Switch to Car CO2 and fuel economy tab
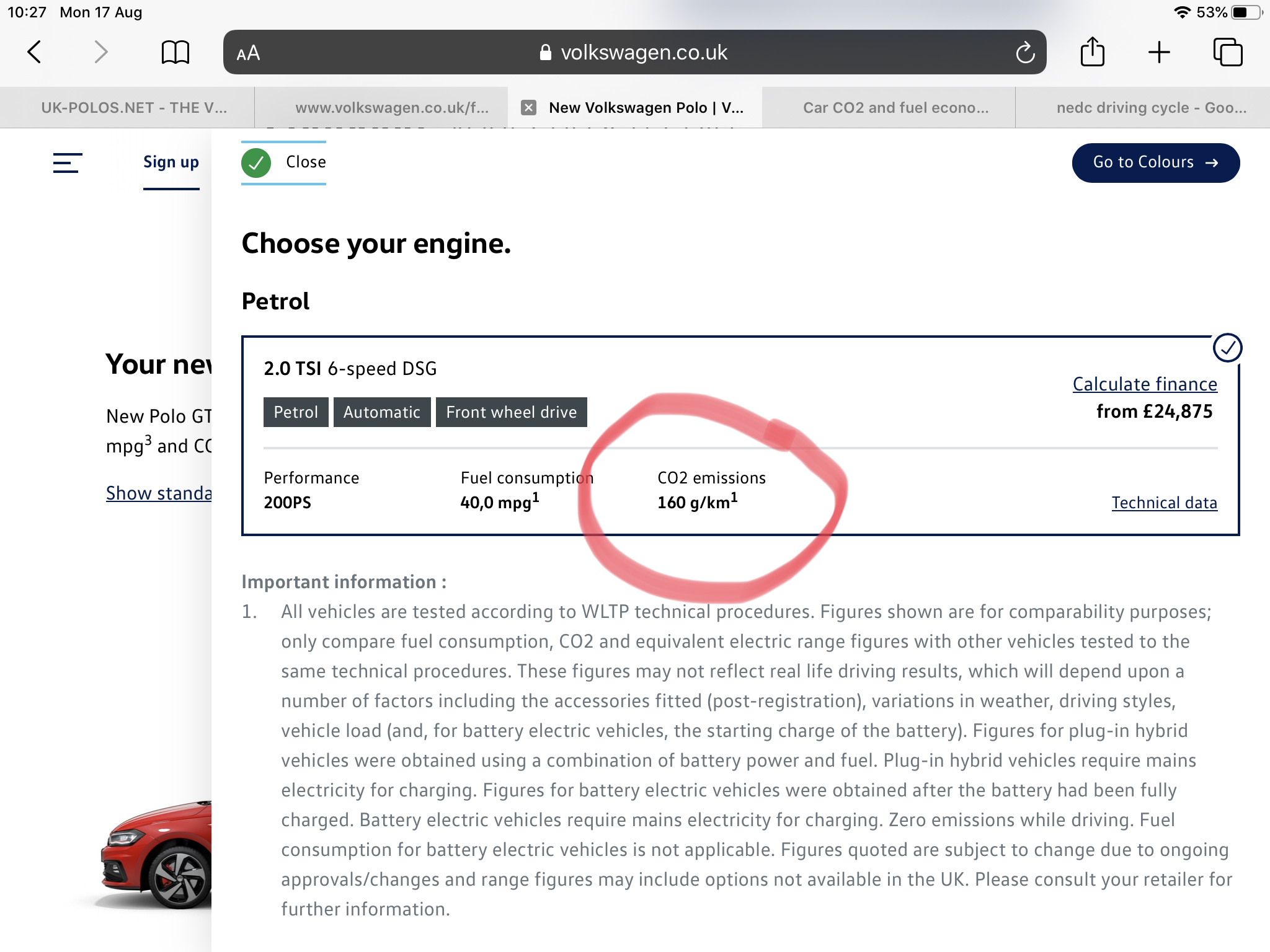Image resolution: width=1270 pixels, height=952 pixels. coord(895,108)
